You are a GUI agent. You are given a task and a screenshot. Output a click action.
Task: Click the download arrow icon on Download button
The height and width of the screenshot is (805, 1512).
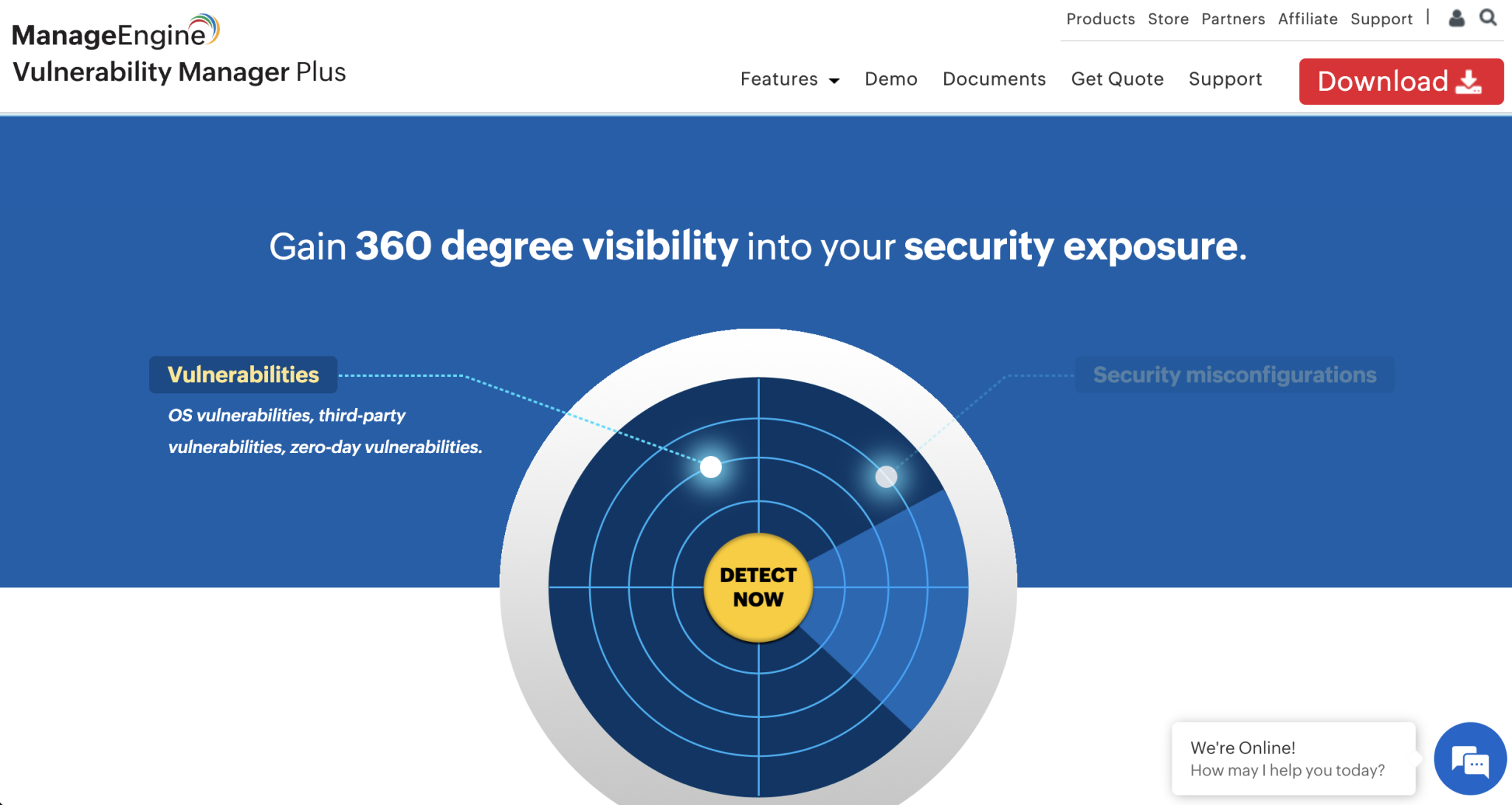point(1470,81)
